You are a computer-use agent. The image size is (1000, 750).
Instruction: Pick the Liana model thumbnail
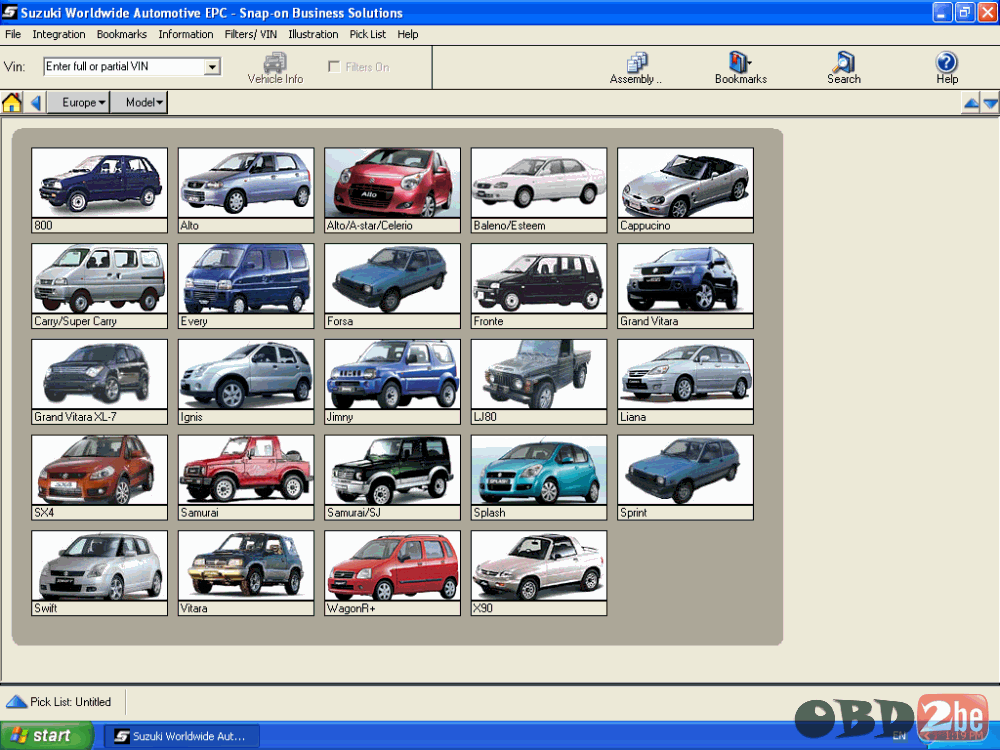686,381
